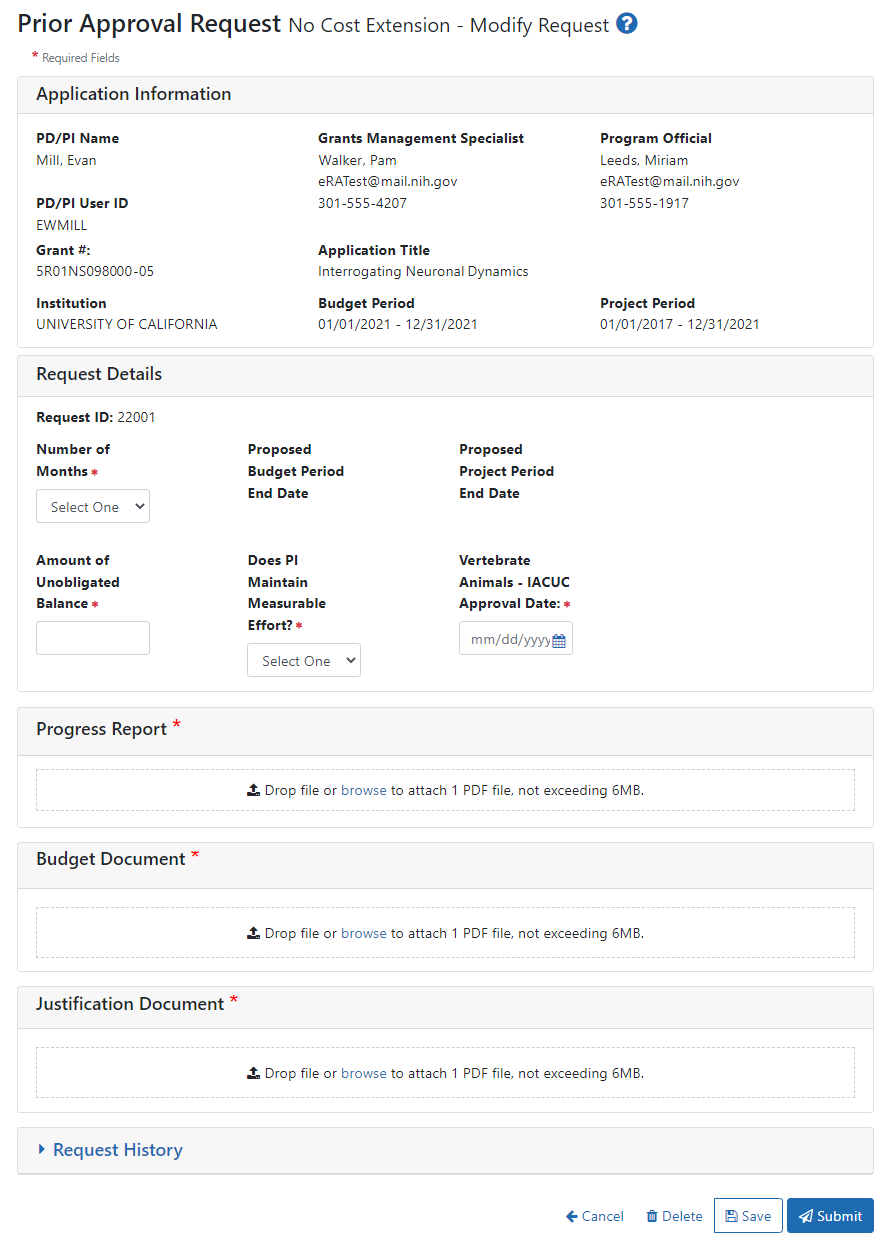Click the blue help question mark icon
This screenshot has height=1250, width=890.
tap(627, 24)
